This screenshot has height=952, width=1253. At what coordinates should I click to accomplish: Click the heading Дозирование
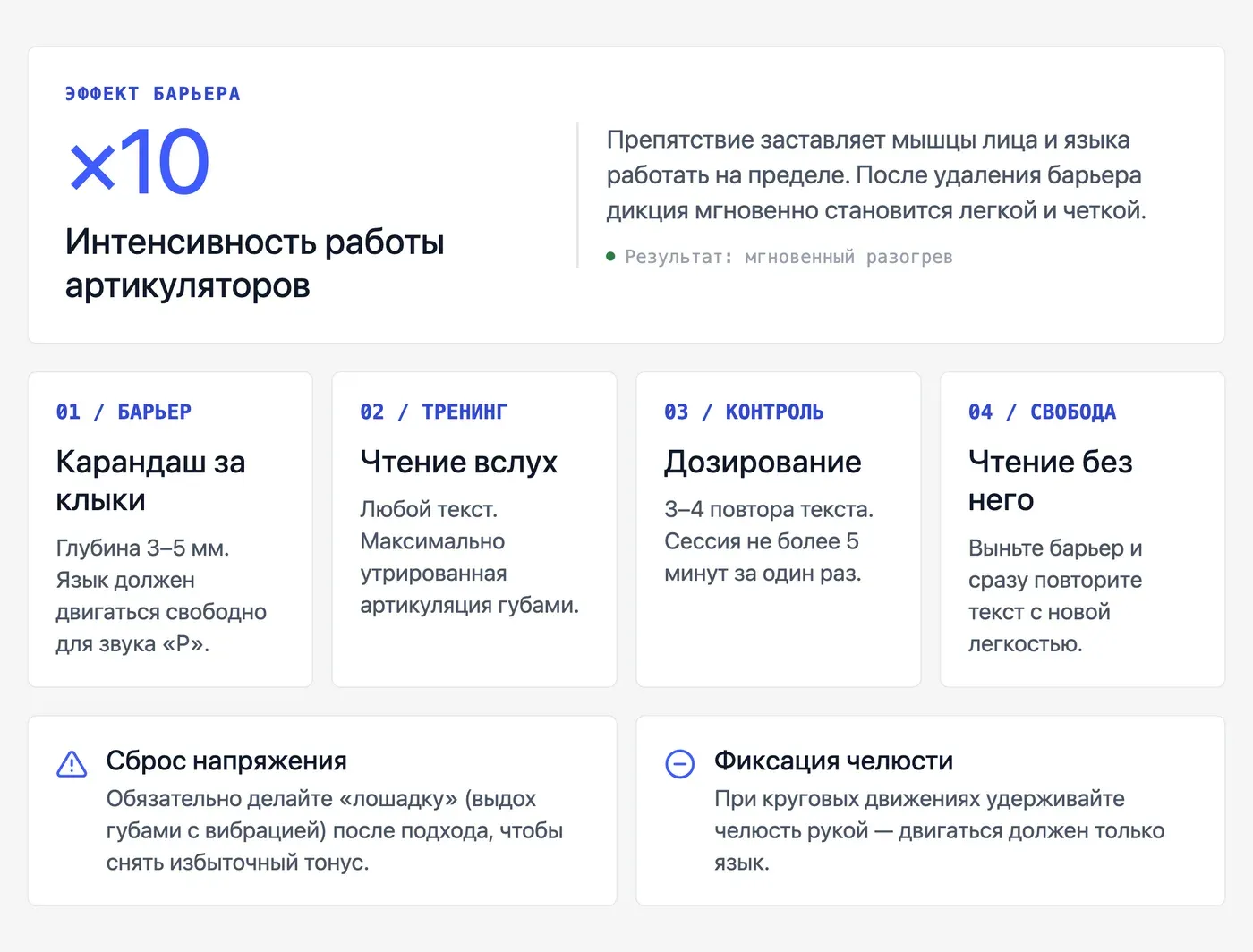coord(763,462)
